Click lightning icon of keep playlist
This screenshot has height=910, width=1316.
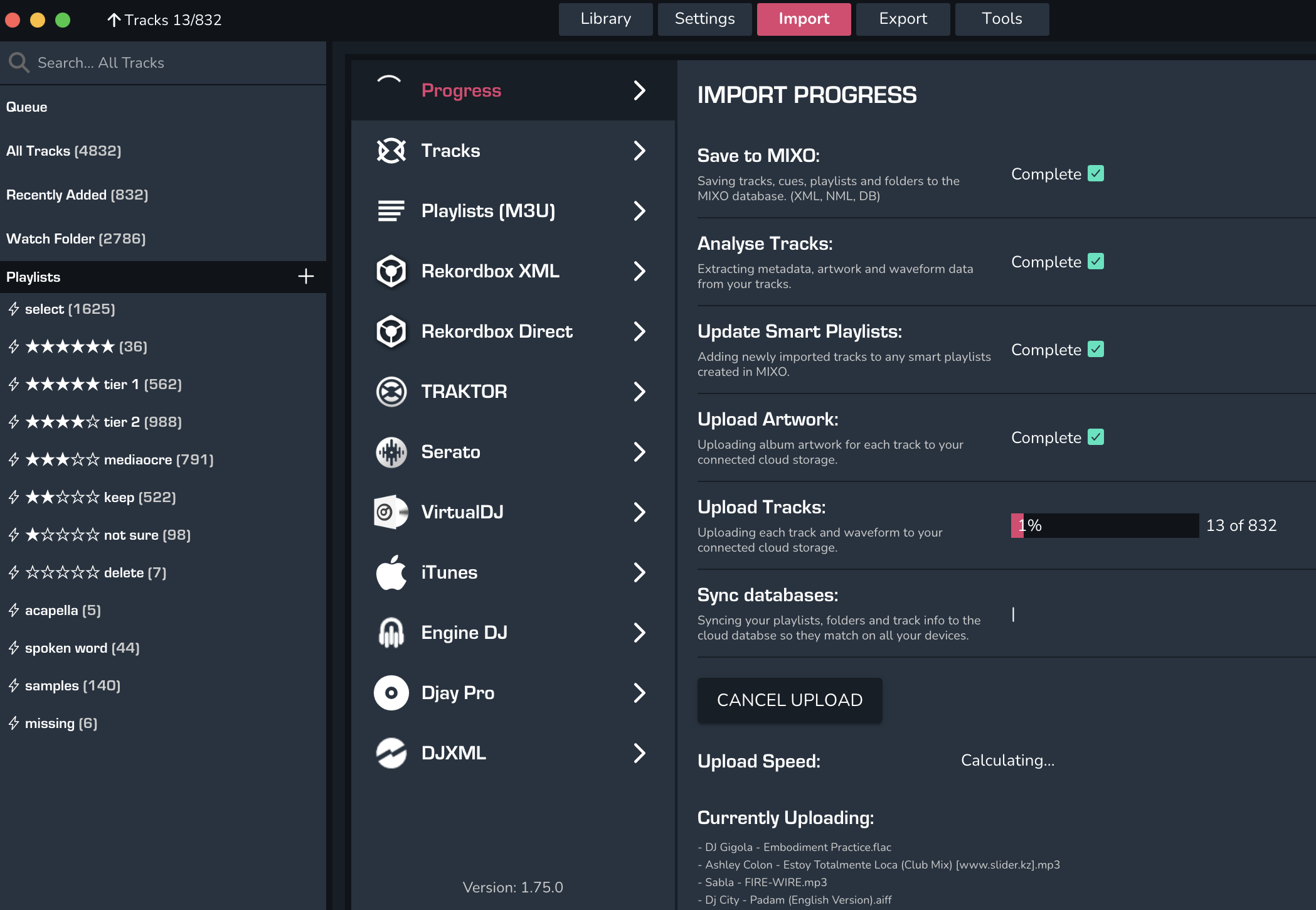tap(14, 497)
